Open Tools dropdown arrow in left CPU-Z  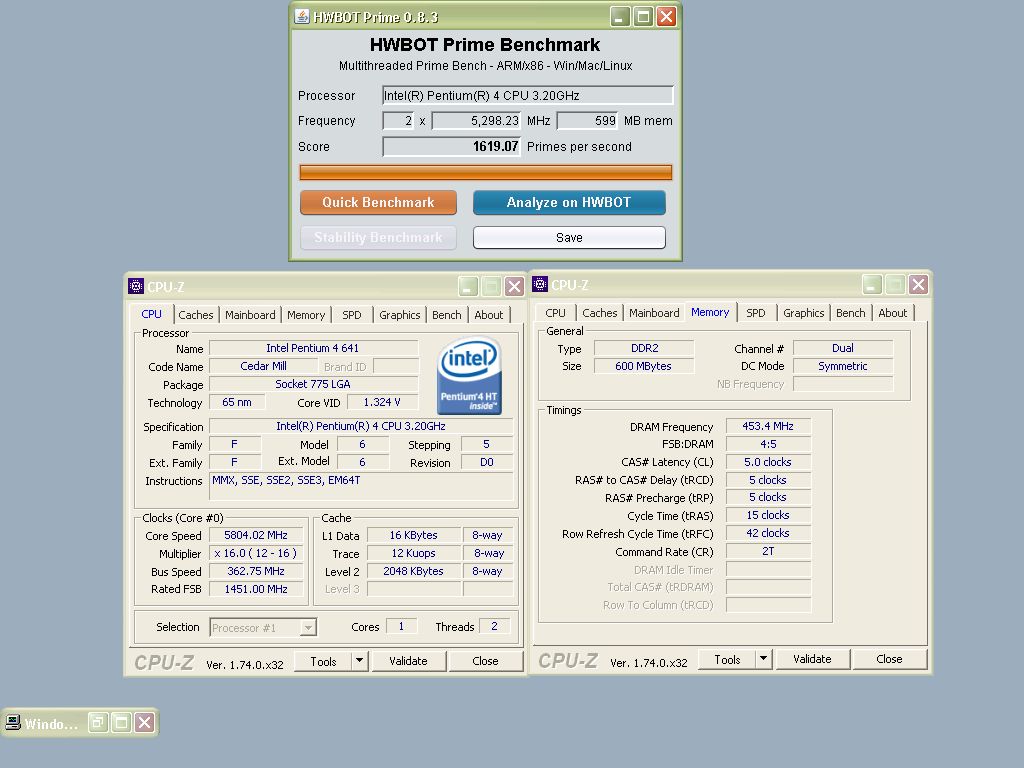pos(360,661)
